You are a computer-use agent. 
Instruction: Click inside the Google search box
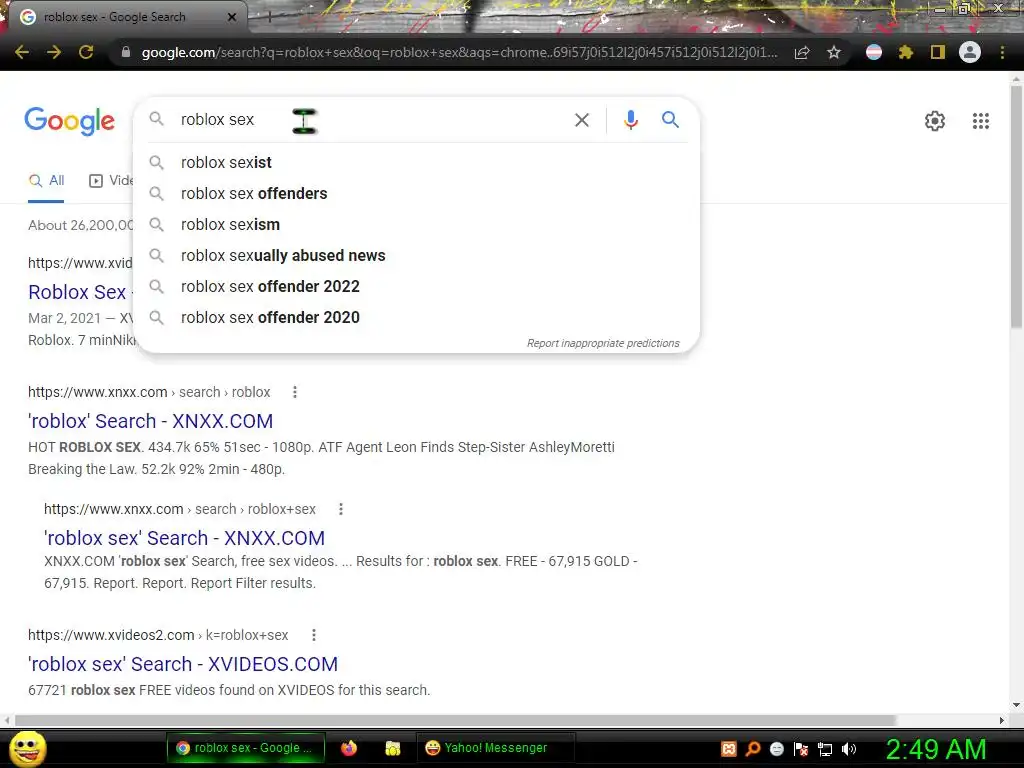point(372,120)
